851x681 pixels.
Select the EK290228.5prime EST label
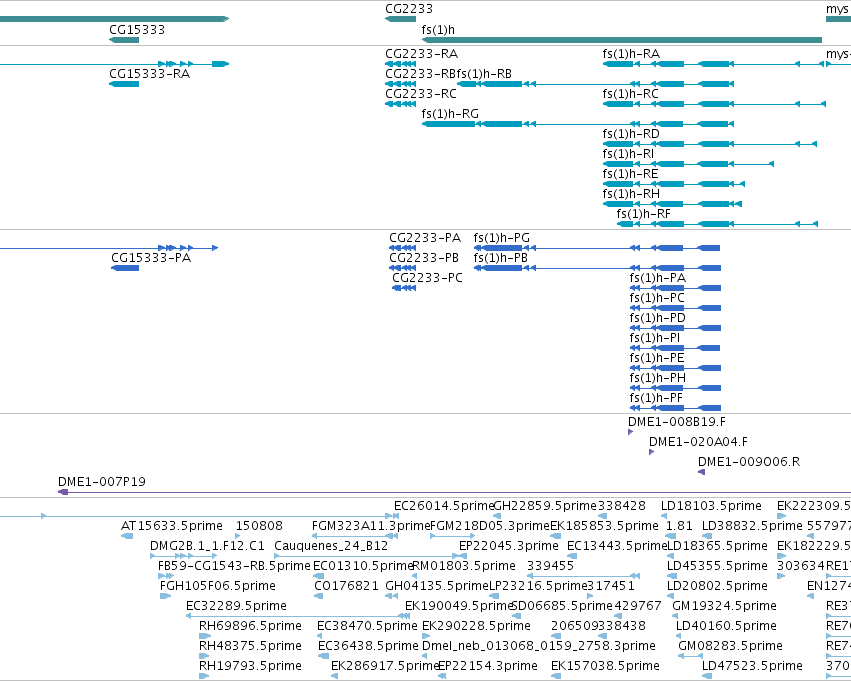pos(476,626)
